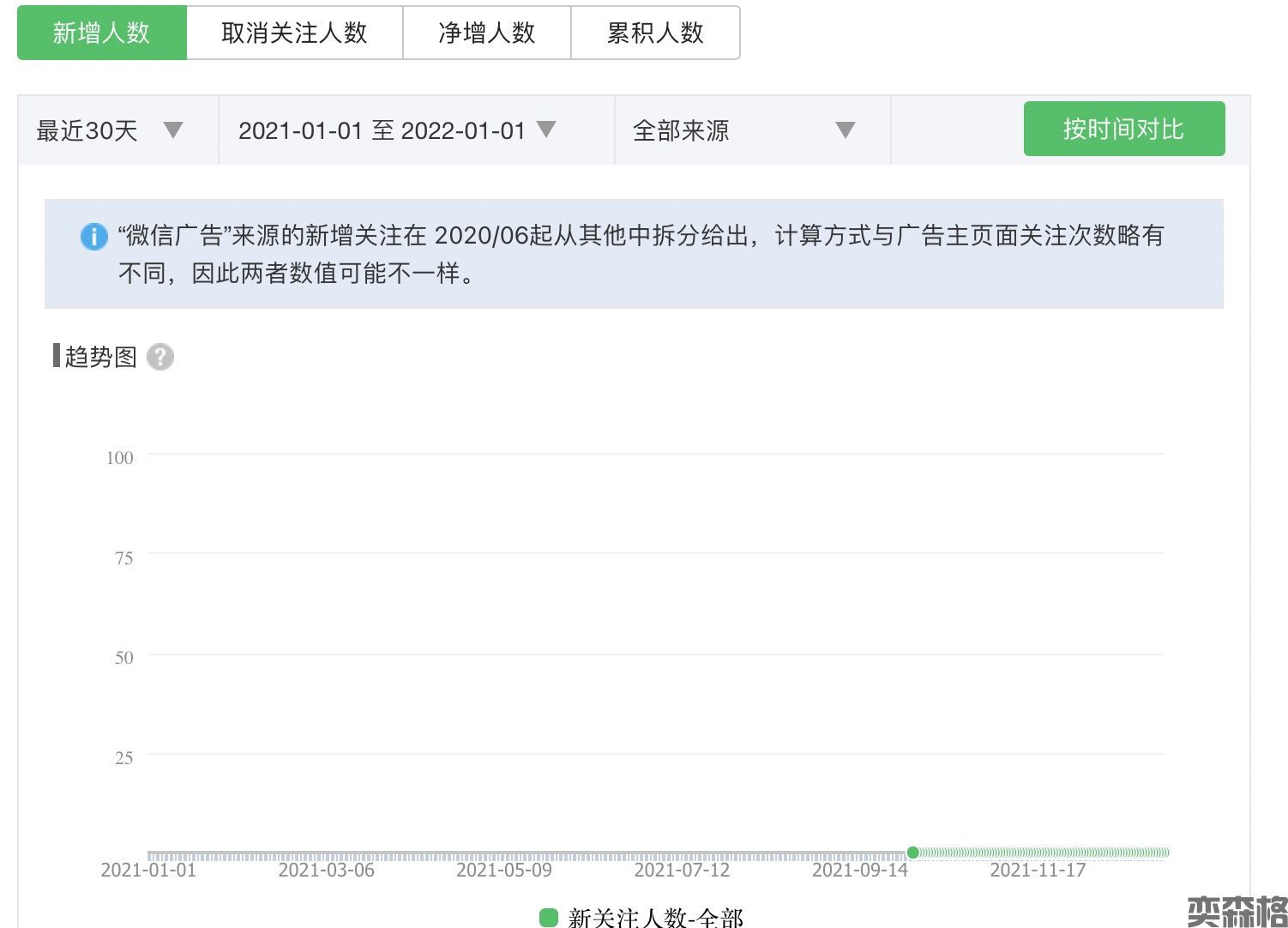Click the gray chart baseline above 2021-05-09
1288x928 pixels.
pyautogui.click(x=504, y=855)
